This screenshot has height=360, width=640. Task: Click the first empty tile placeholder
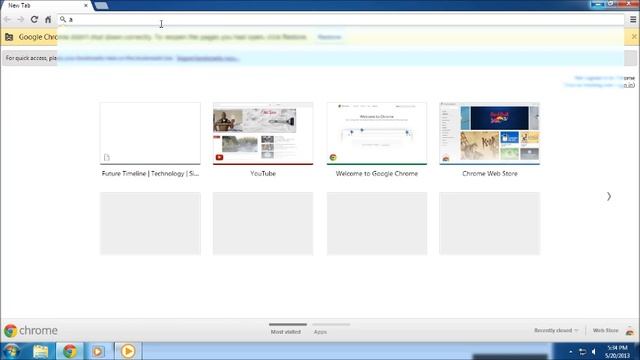coord(150,223)
